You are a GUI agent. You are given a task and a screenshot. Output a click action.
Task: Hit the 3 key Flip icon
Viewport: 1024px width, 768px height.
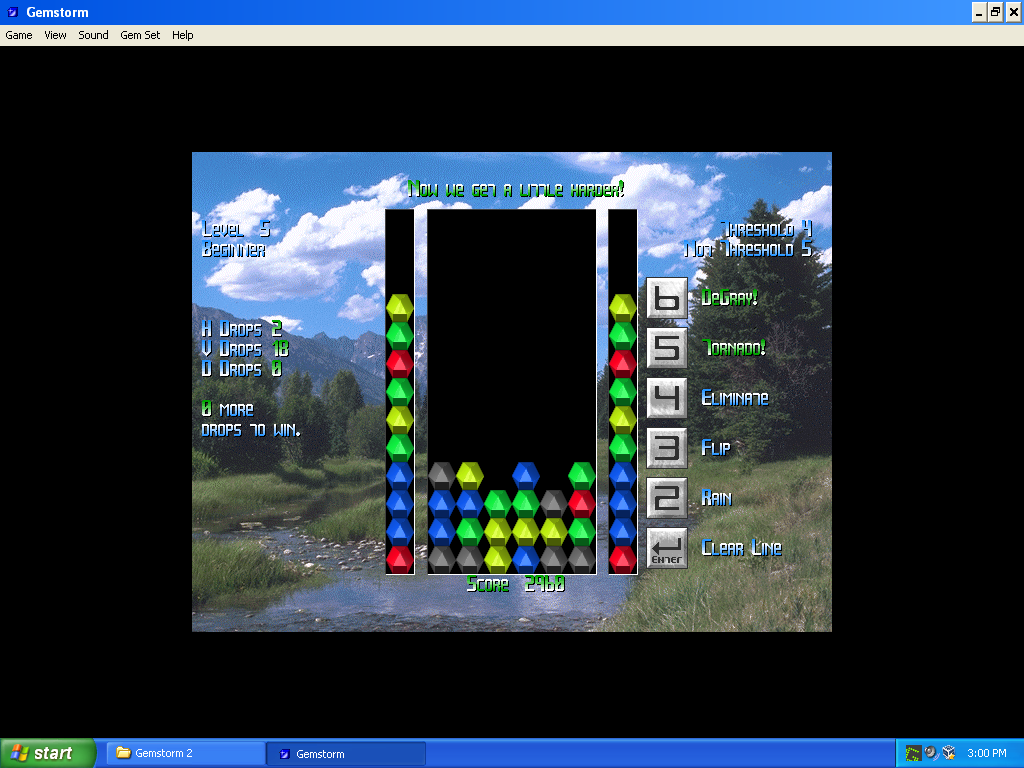coord(667,448)
